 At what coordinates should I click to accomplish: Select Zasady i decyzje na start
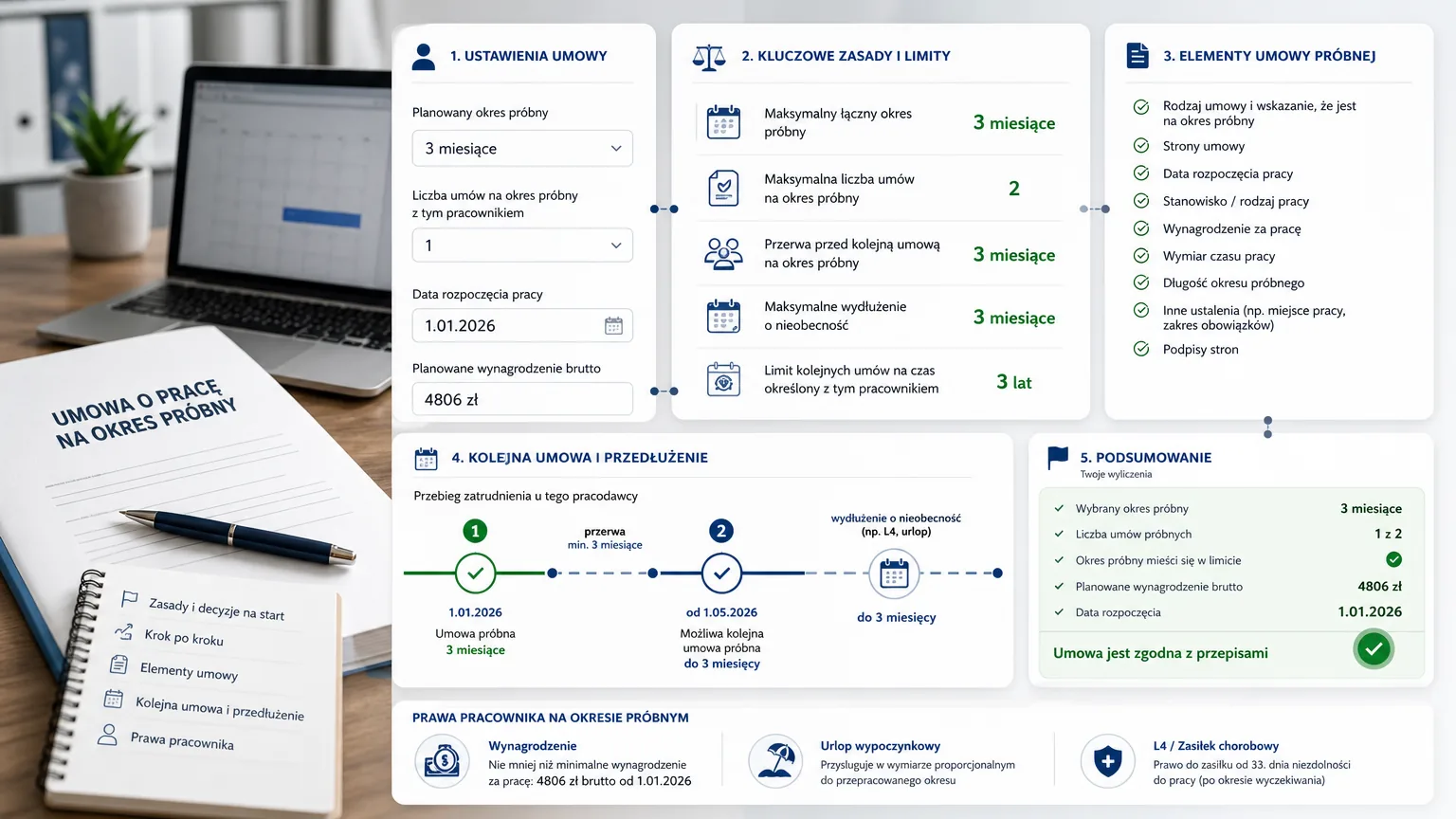(216, 609)
